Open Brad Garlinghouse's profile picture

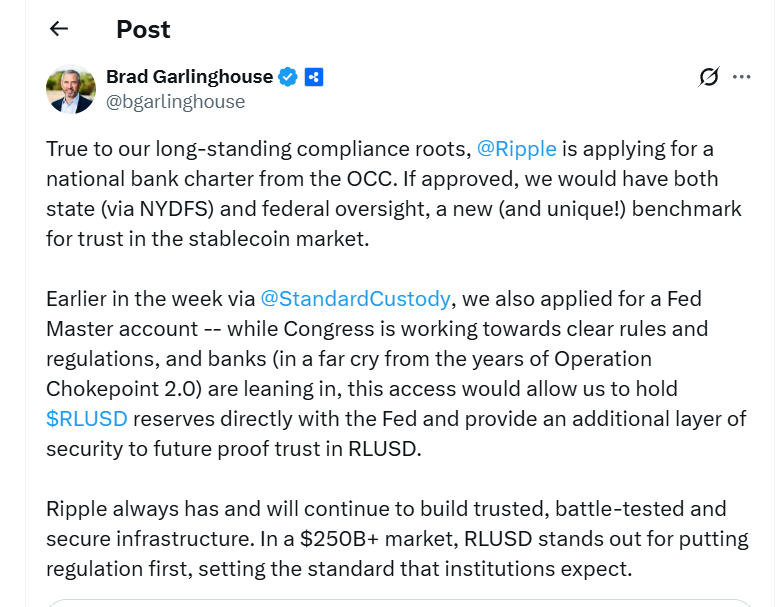70,89
